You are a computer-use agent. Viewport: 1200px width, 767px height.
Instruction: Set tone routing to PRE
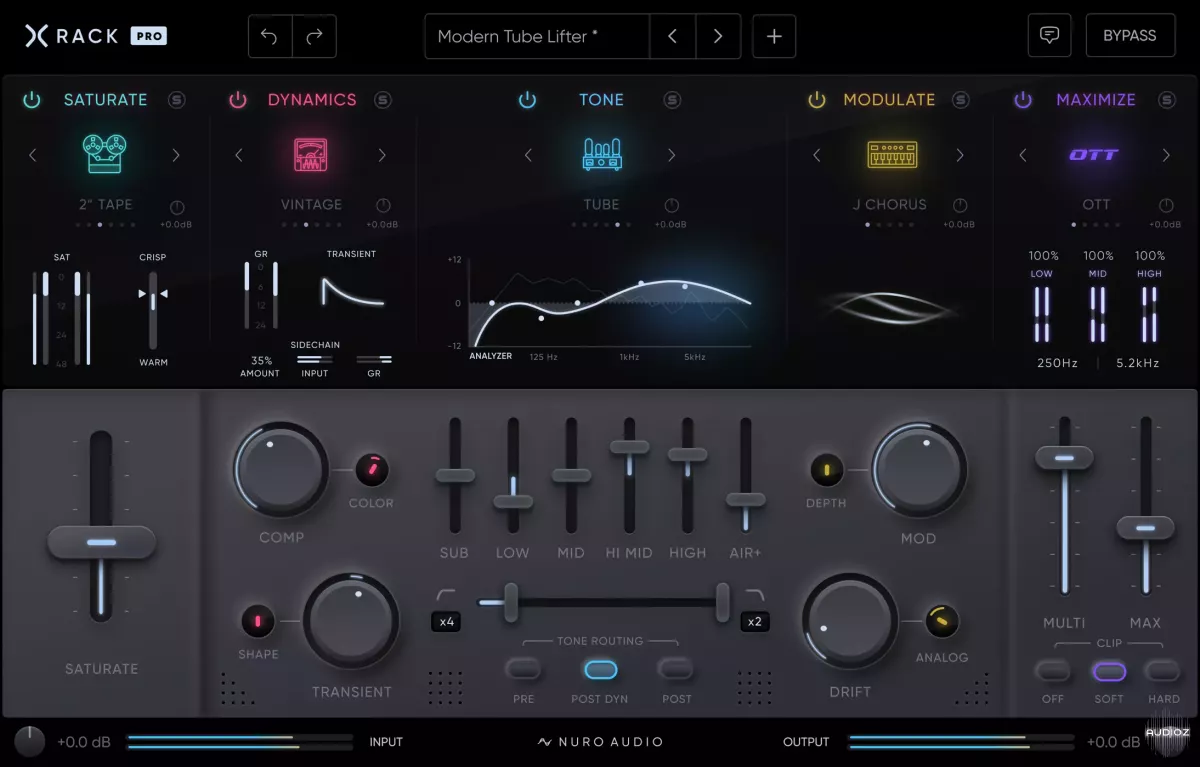coord(523,669)
